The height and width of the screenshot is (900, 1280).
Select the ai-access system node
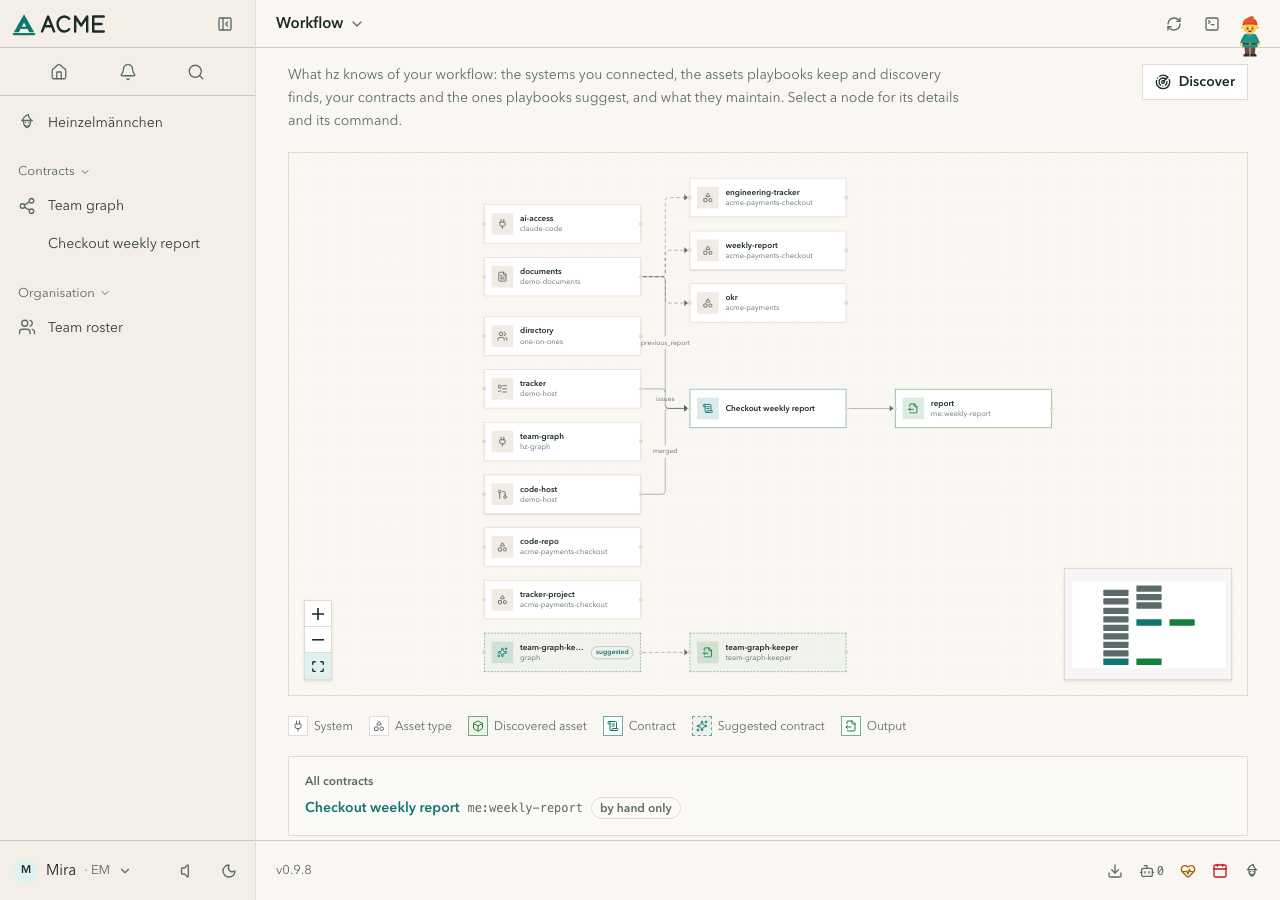pos(562,224)
